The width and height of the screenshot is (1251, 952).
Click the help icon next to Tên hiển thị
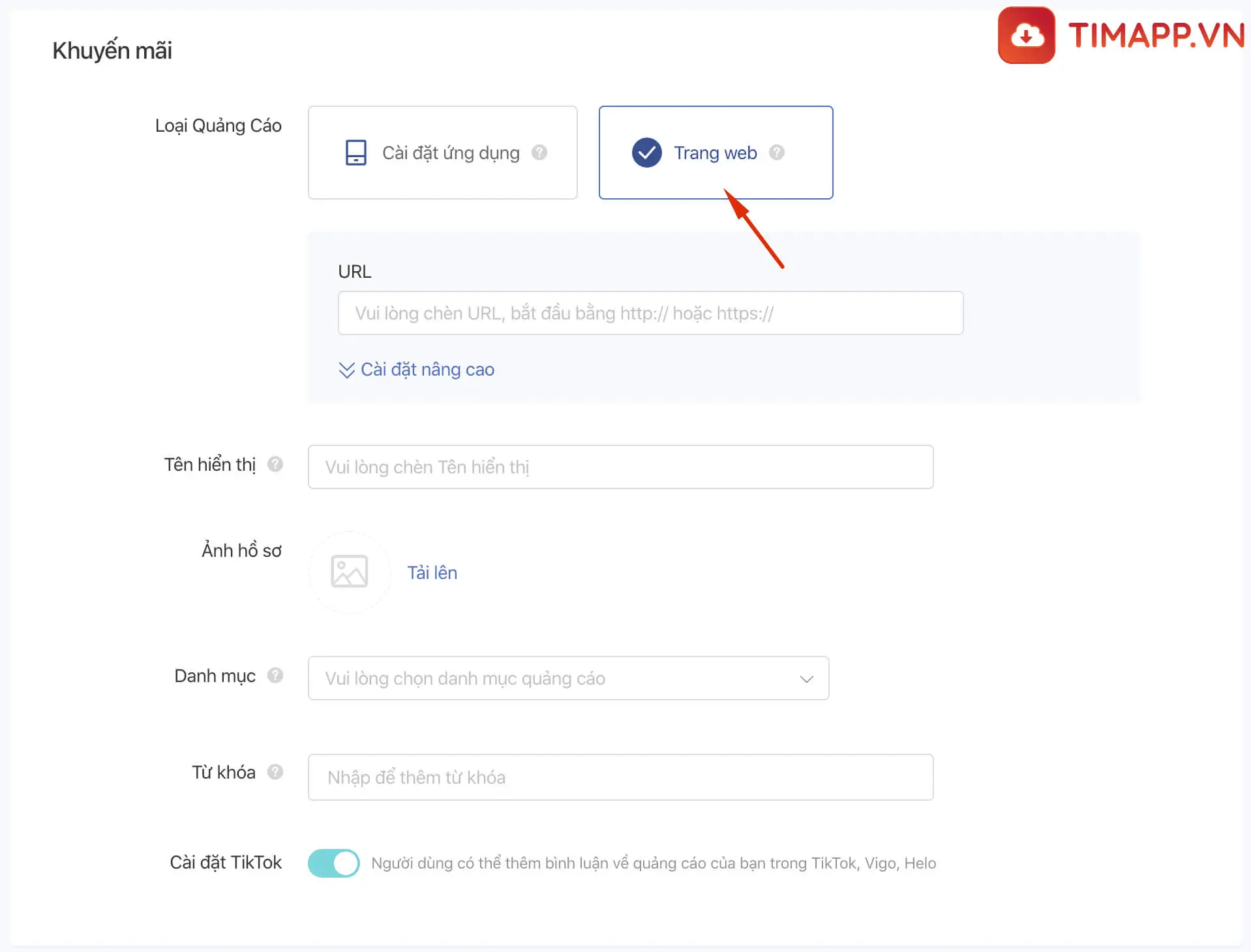pyautogui.click(x=275, y=464)
